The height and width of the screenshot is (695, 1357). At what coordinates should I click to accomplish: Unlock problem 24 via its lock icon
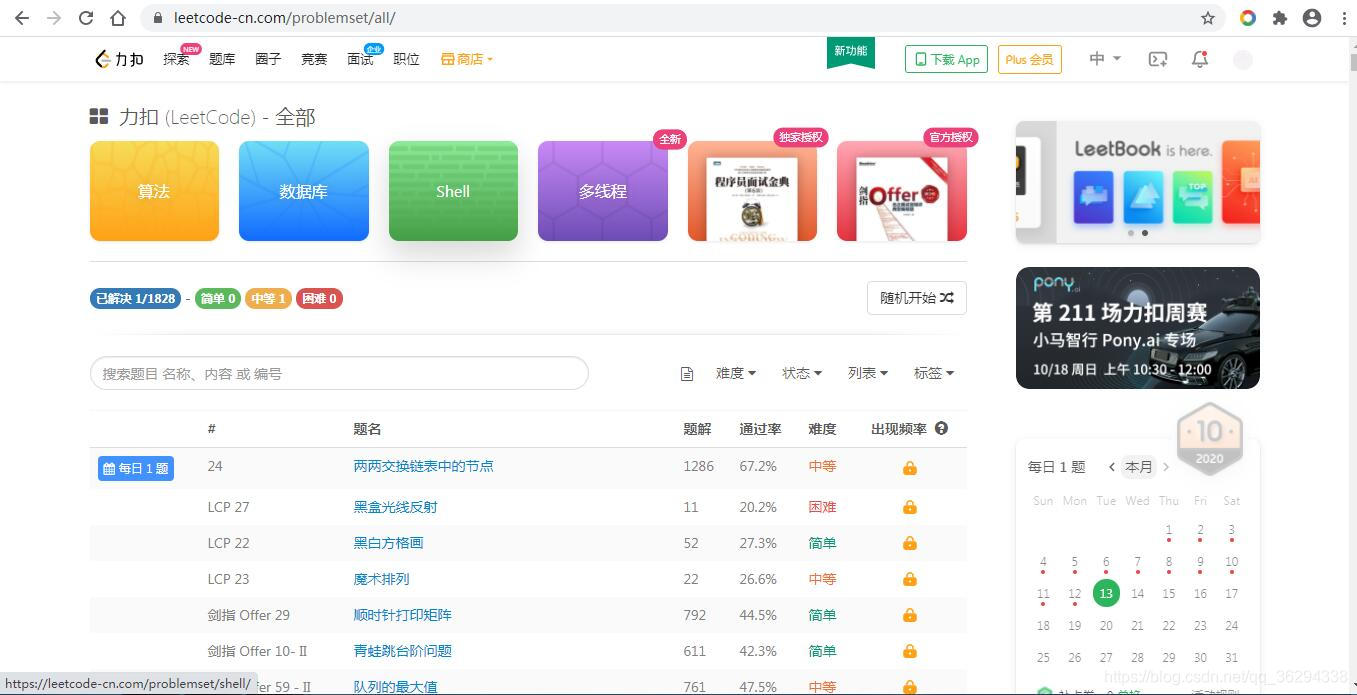[x=909, y=466]
